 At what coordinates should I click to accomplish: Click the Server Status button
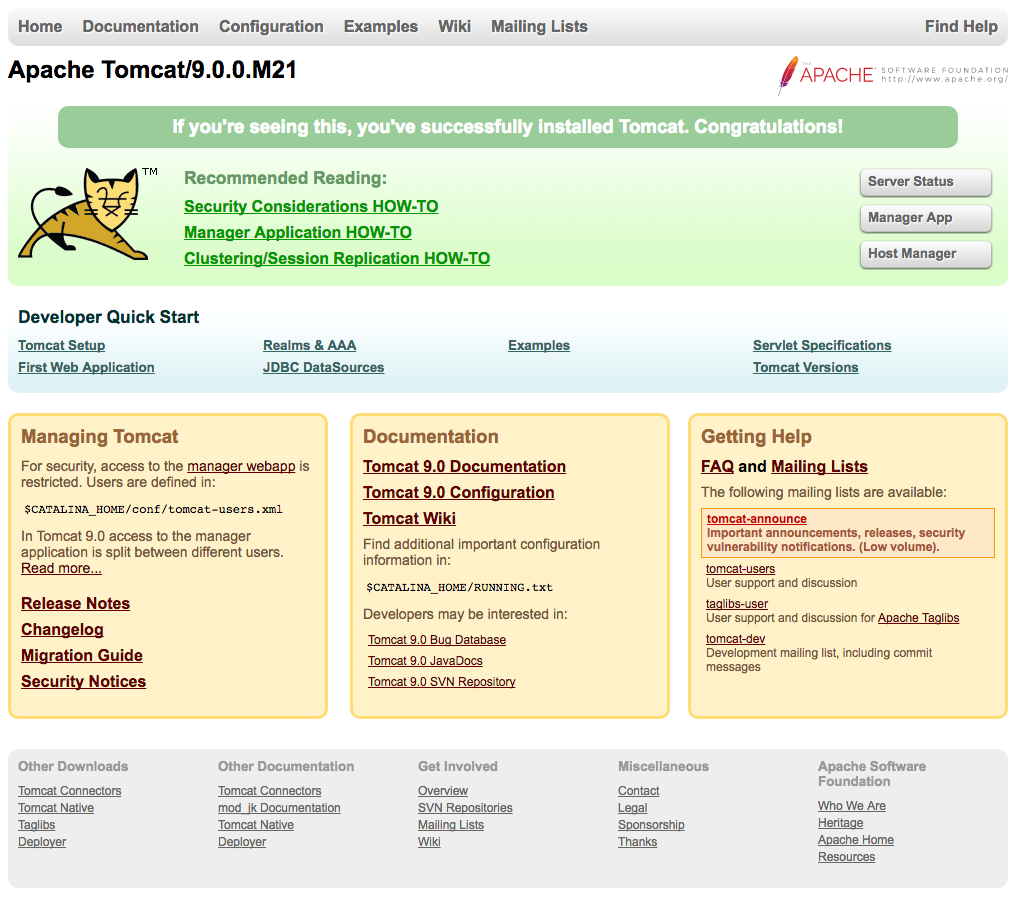pyautogui.click(x=925, y=182)
